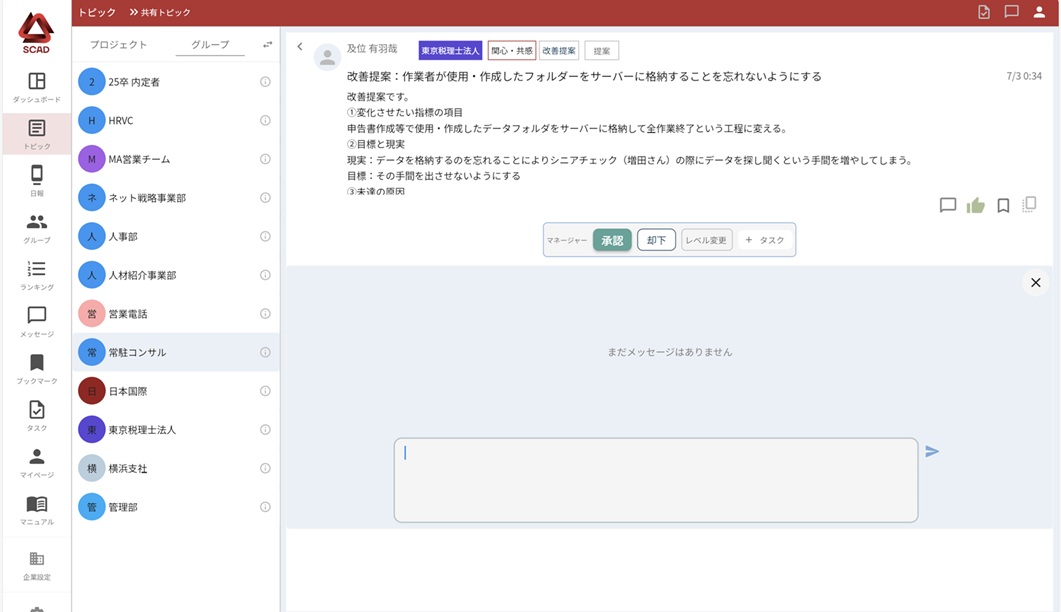Image resolution: width=1061 pixels, height=612 pixels.
Task: Click the thumbs-up like icon
Action: click(975, 205)
